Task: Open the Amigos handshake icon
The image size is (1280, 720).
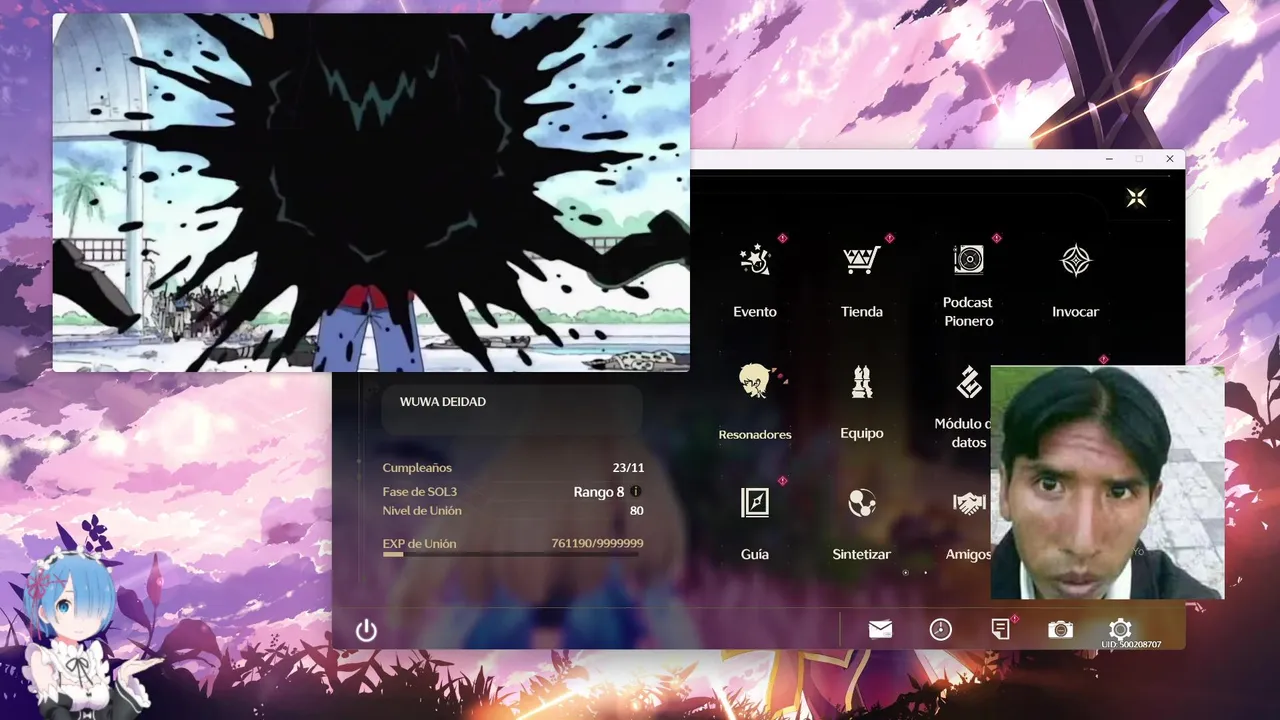Action: (968, 504)
